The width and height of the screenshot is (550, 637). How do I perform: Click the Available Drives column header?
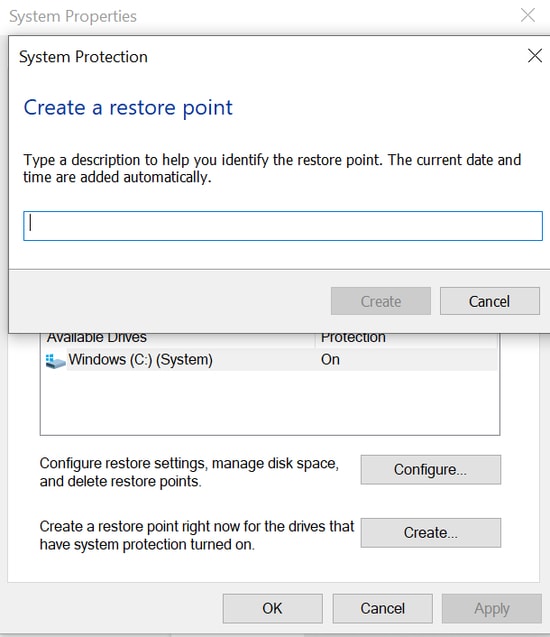tap(97, 338)
